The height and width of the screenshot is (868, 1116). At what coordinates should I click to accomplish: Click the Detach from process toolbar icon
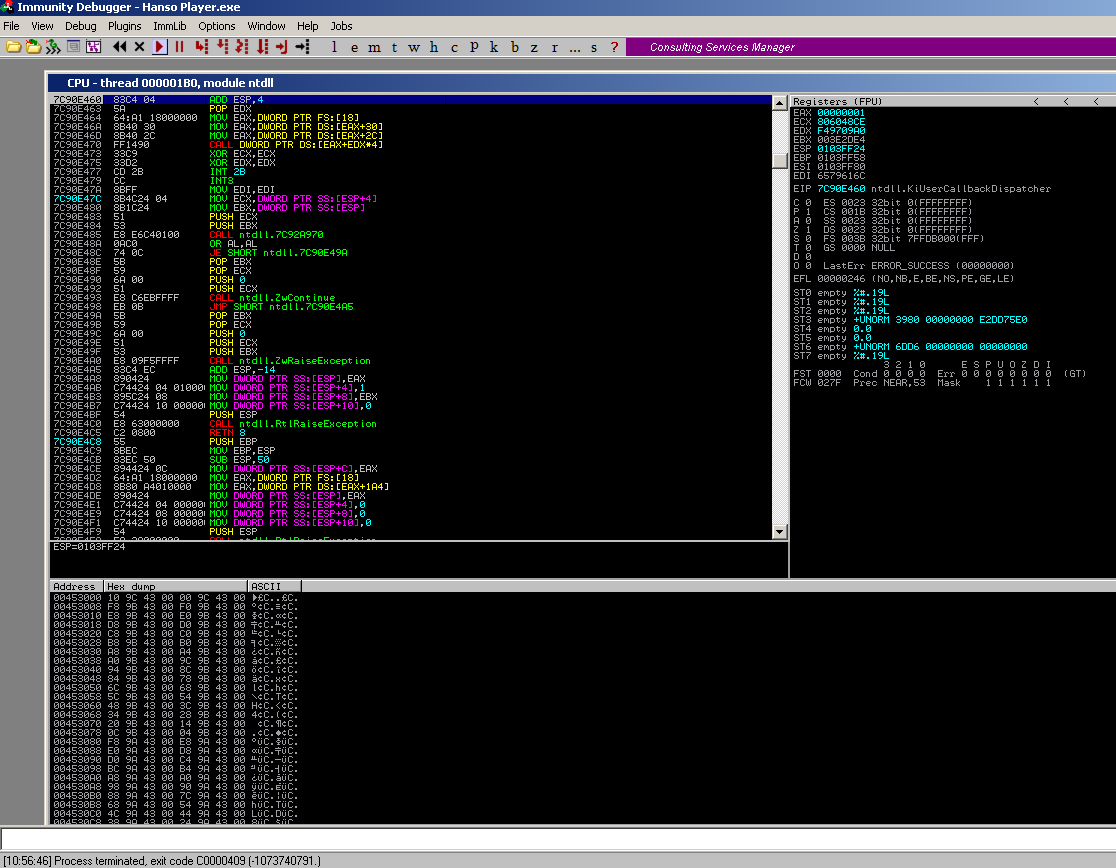pyautogui.click(x=53, y=47)
